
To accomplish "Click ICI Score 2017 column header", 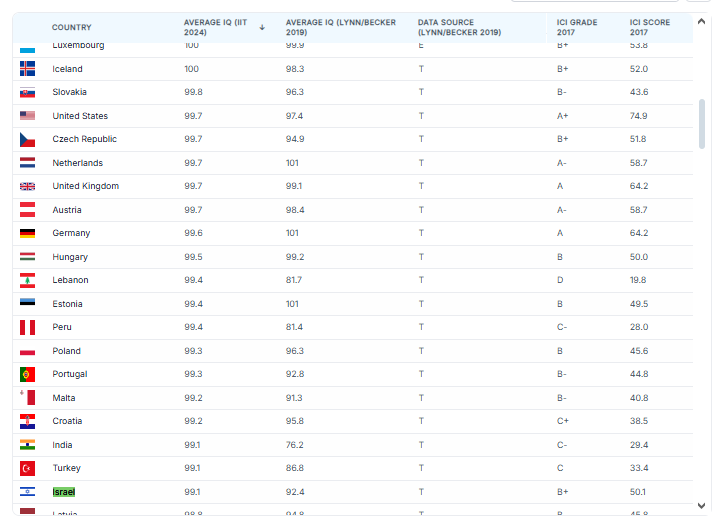I will coord(650,27).
